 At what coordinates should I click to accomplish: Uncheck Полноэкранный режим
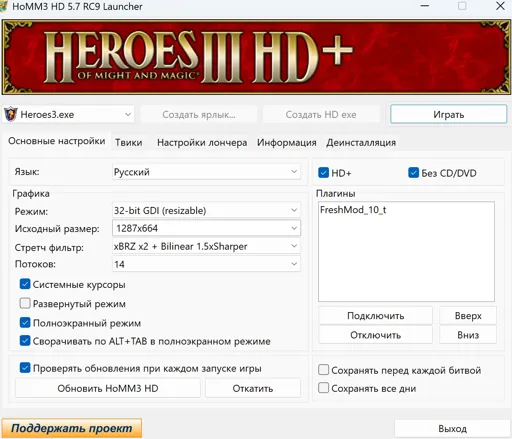[x=25, y=323]
